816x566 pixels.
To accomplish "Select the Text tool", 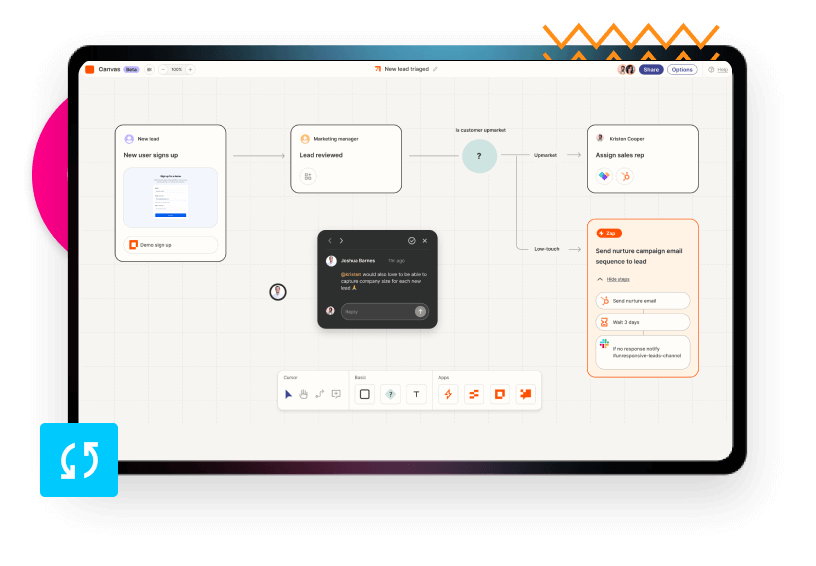I will (x=416, y=394).
